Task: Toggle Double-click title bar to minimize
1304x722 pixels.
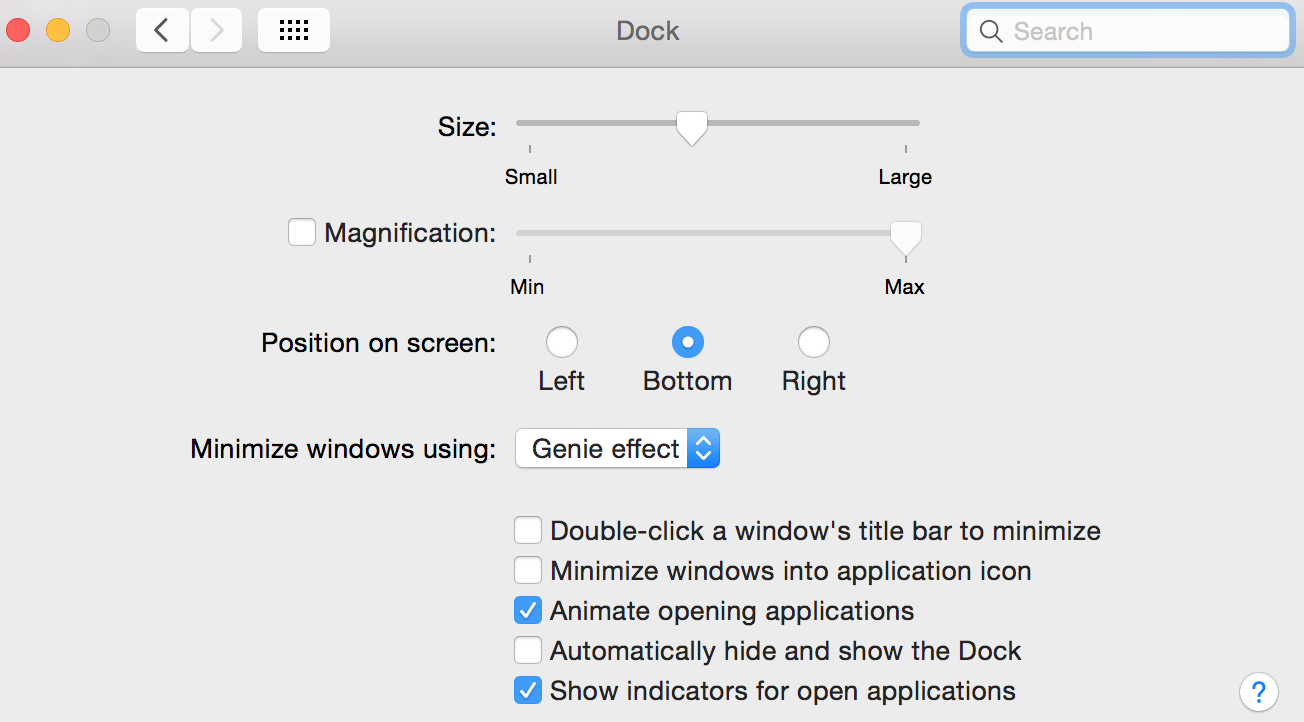Action: pyautogui.click(x=528, y=531)
